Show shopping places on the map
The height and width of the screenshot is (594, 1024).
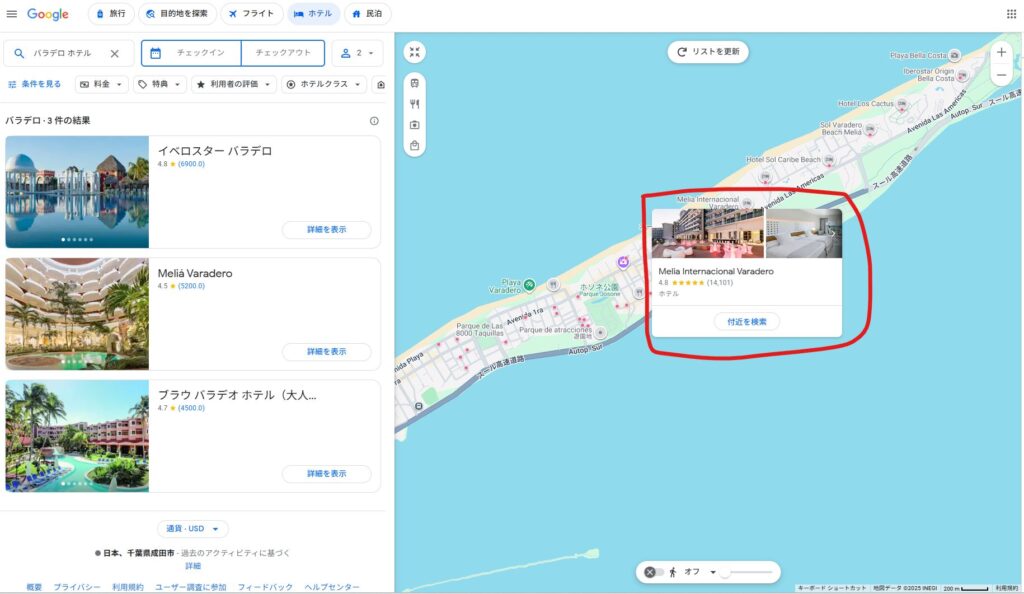(x=415, y=145)
